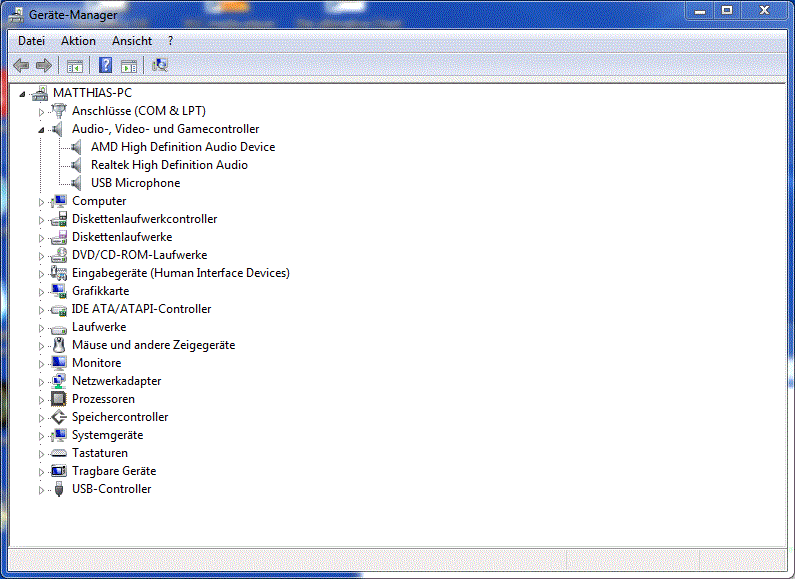Click the Anschlüsse (COM & LPT) port icon
The height and width of the screenshot is (579, 795).
59,111
